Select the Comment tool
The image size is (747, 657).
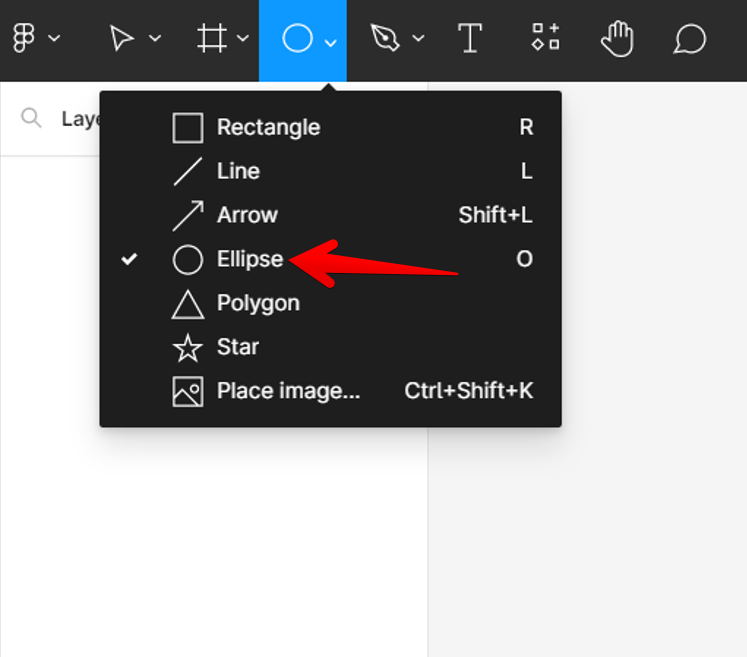click(690, 39)
